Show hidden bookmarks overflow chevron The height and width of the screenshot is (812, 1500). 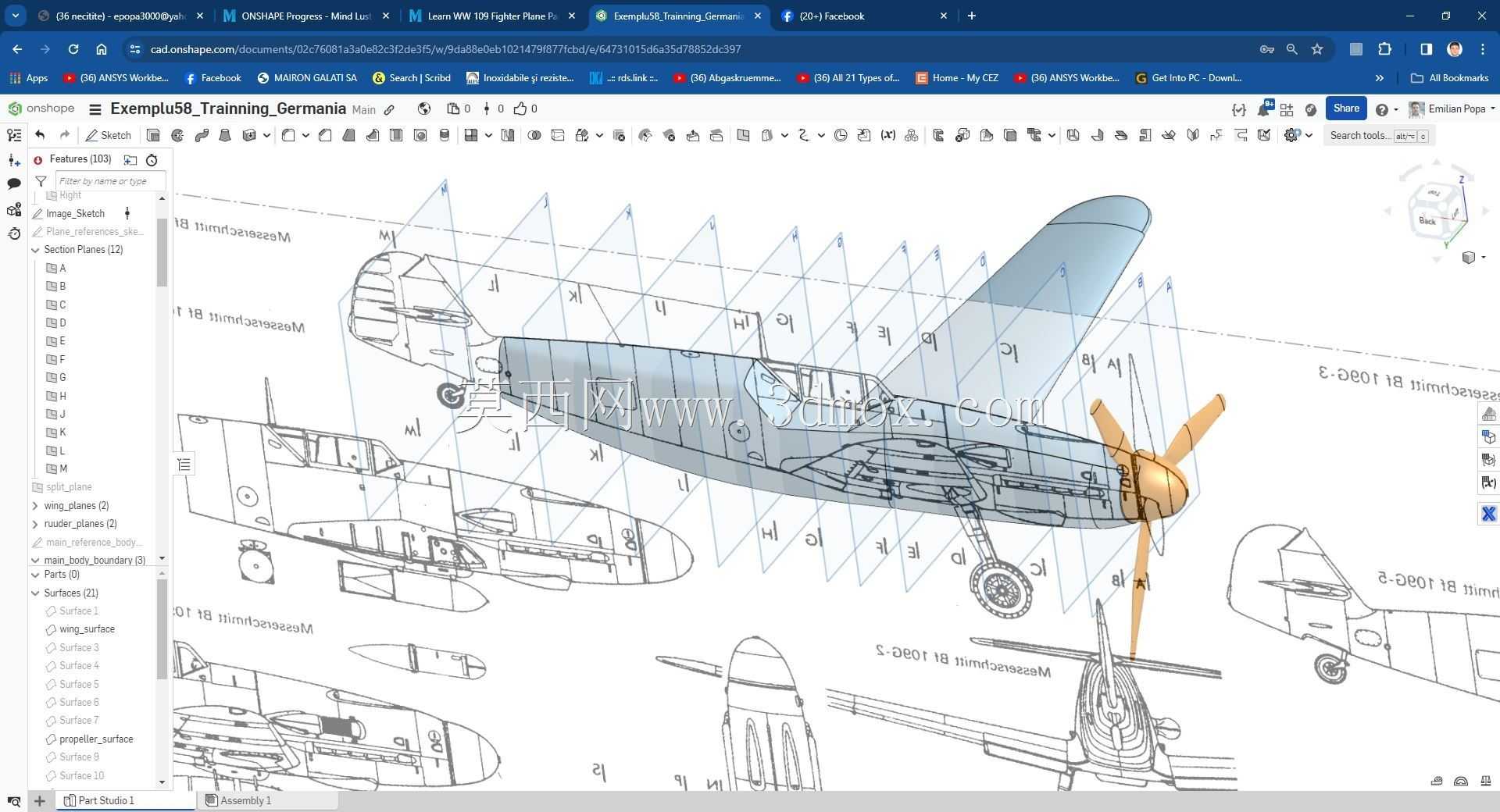(x=1380, y=78)
